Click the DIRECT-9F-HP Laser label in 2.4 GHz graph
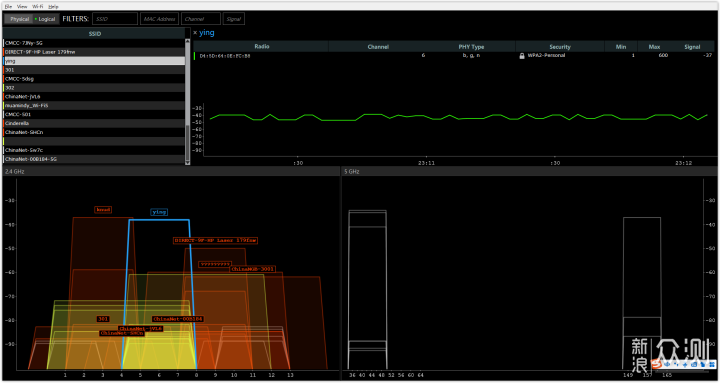Image resolution: width=720 pixels, height=383 pixels. pyautogui.click(x=215, y=241)
